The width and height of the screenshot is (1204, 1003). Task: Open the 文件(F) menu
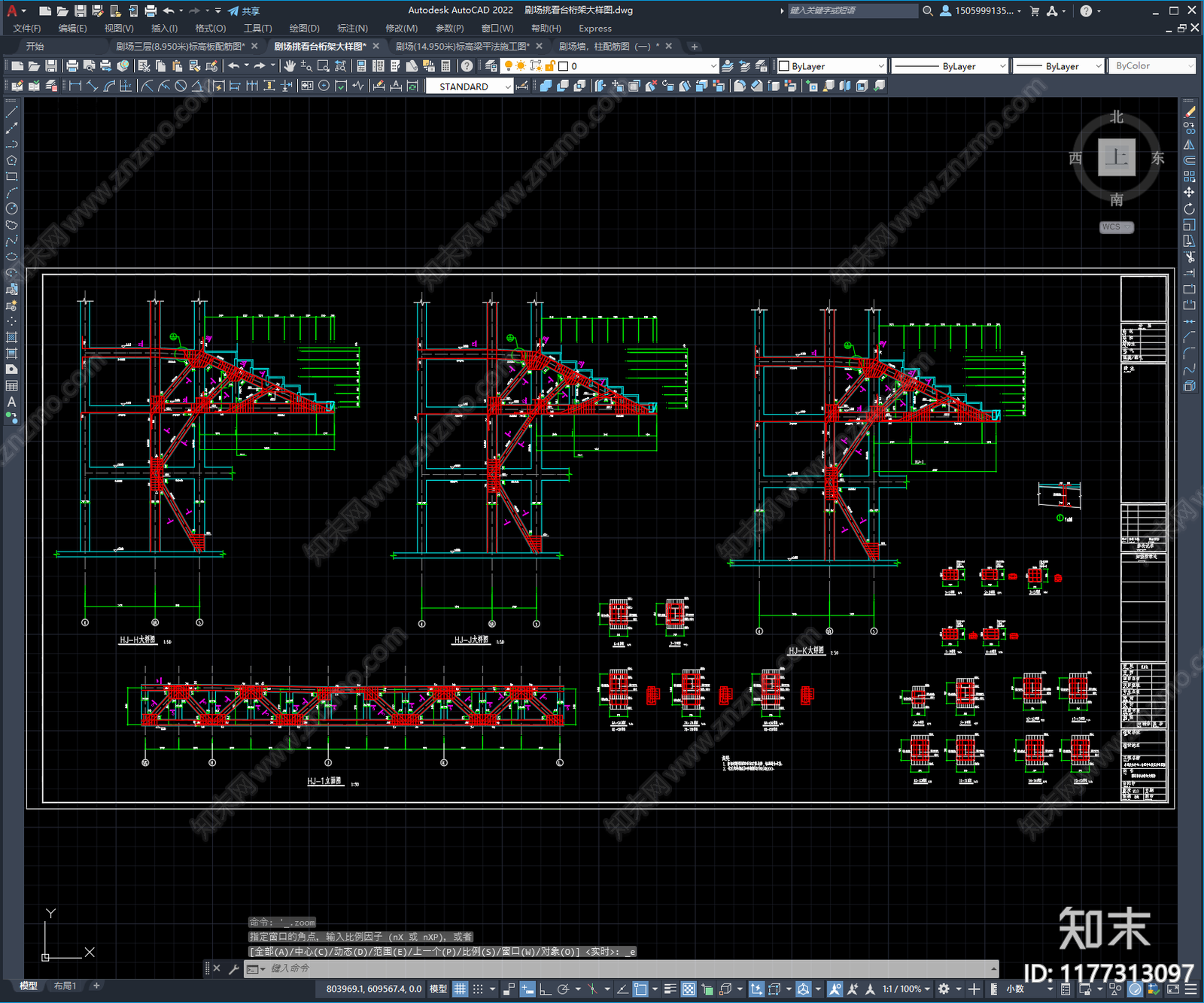[27, 29]
